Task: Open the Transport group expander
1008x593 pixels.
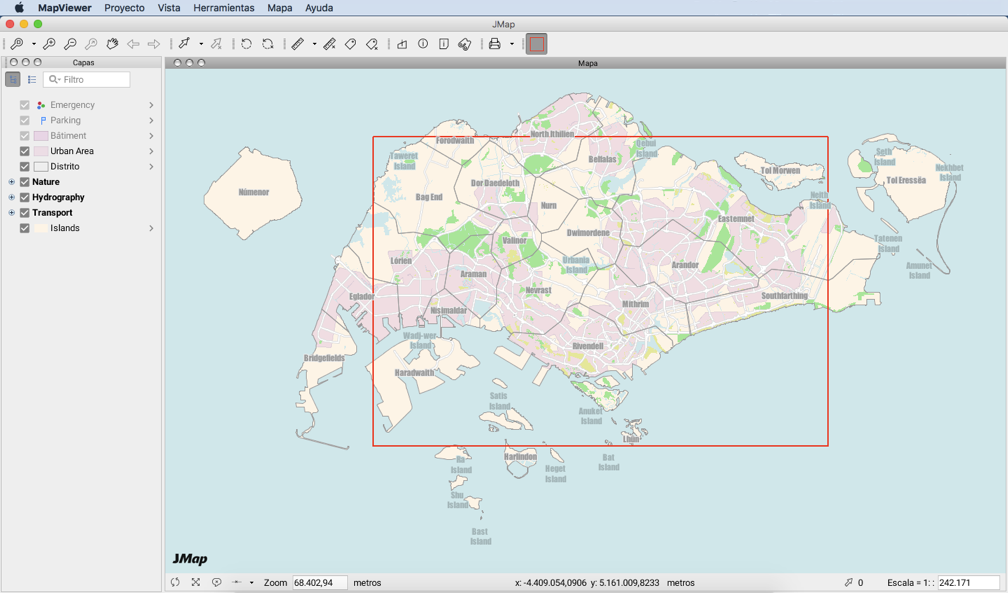Action: point(10,212)
